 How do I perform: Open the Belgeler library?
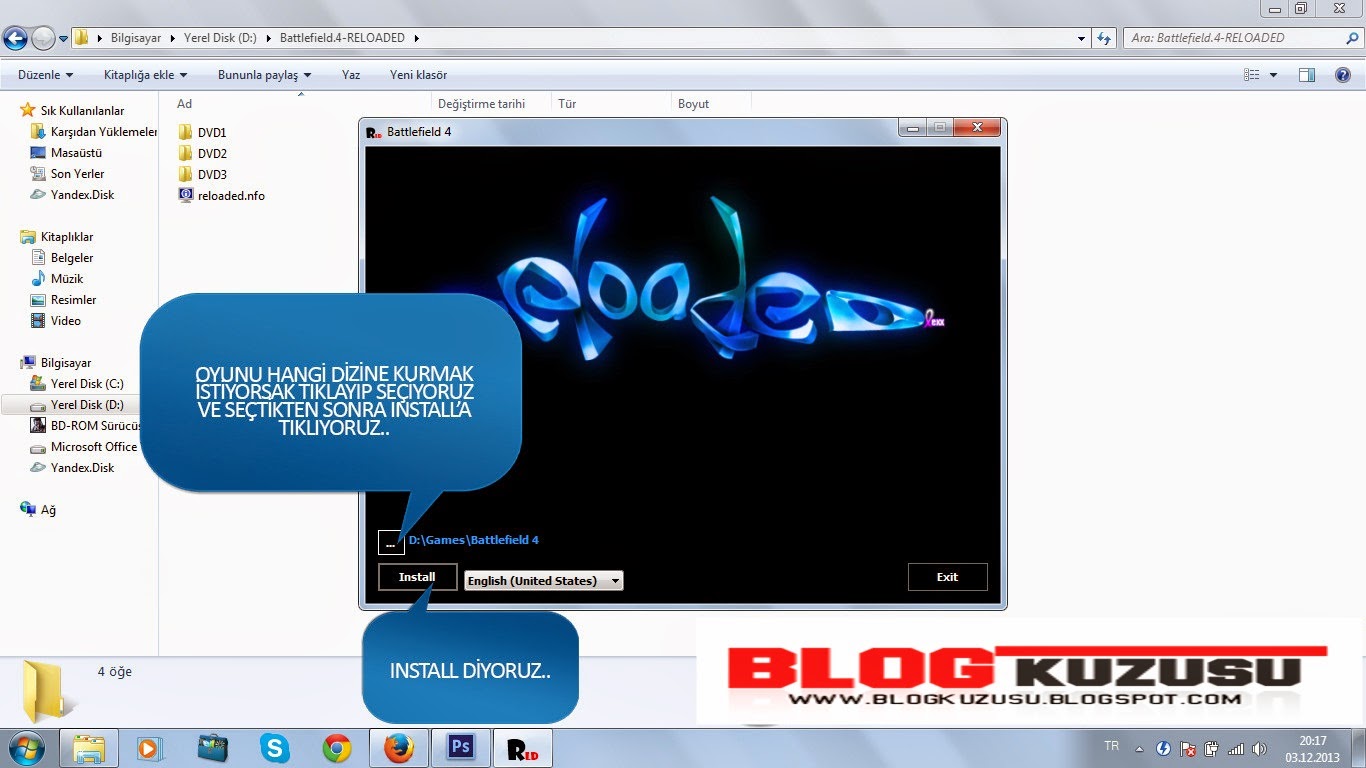coord(62,258)
